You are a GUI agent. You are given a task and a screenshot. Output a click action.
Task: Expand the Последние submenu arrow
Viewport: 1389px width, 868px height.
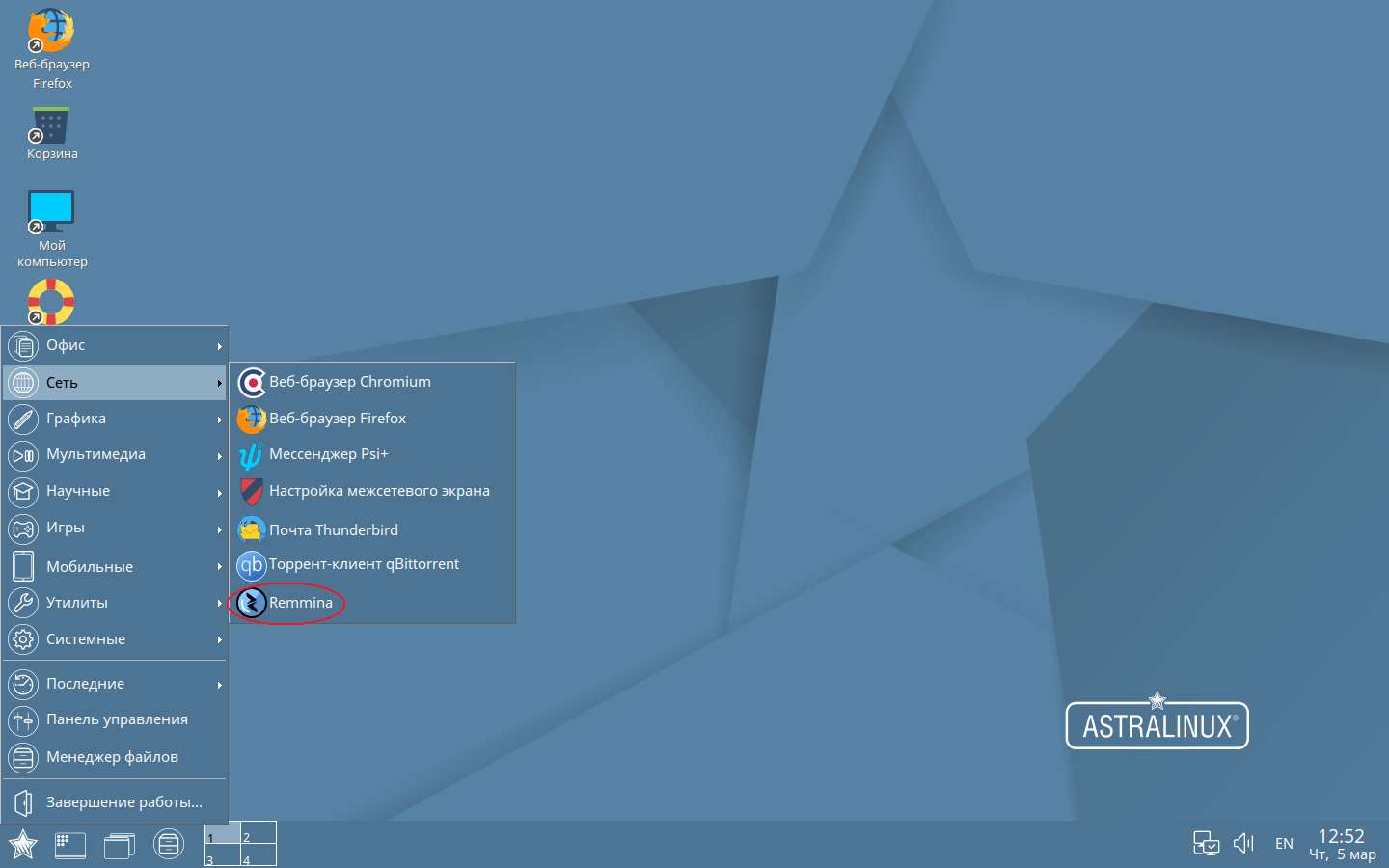coord(220,685)
